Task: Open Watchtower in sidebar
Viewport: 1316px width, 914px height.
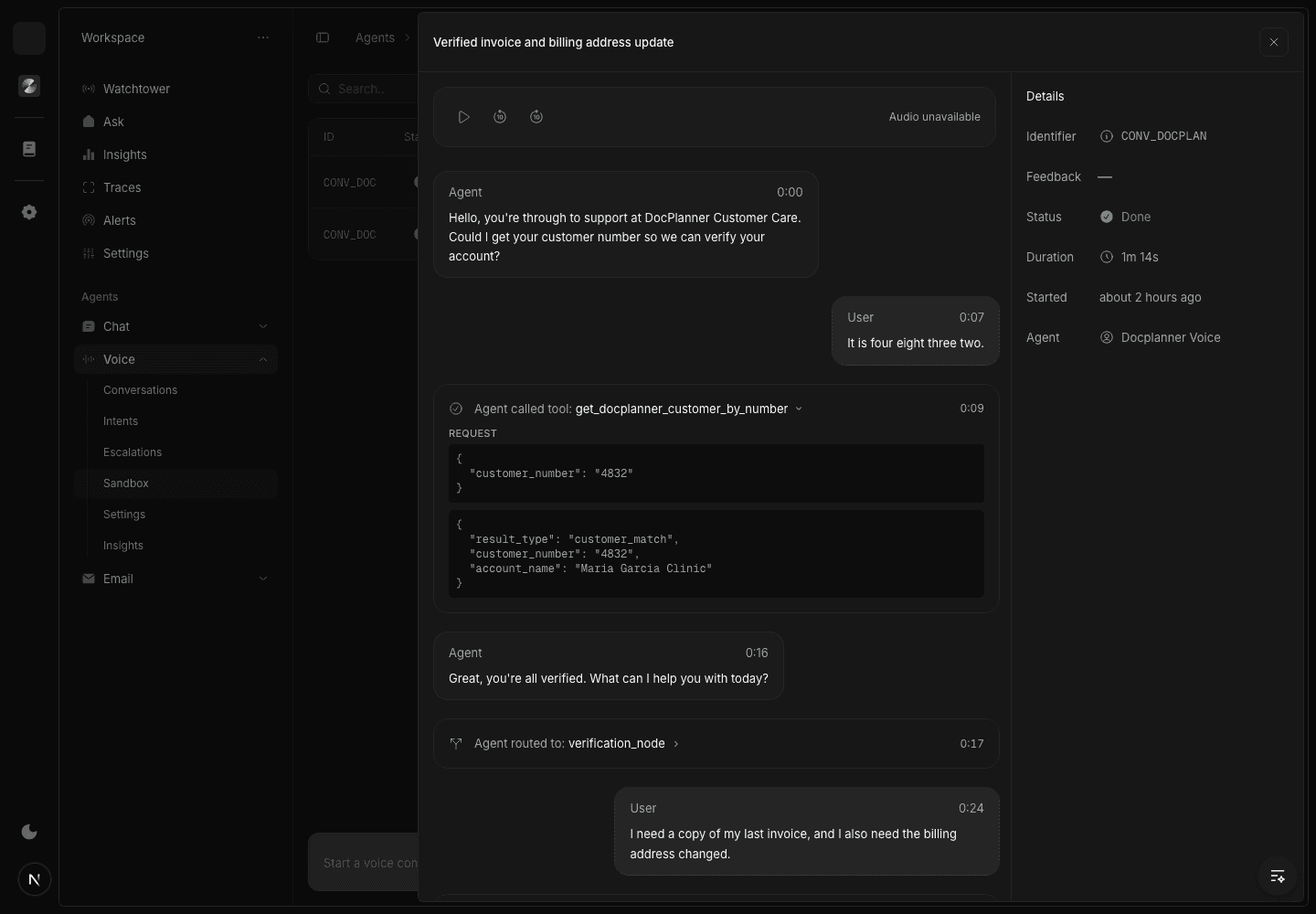Action: pyautogui.click(x=175, y=89)
